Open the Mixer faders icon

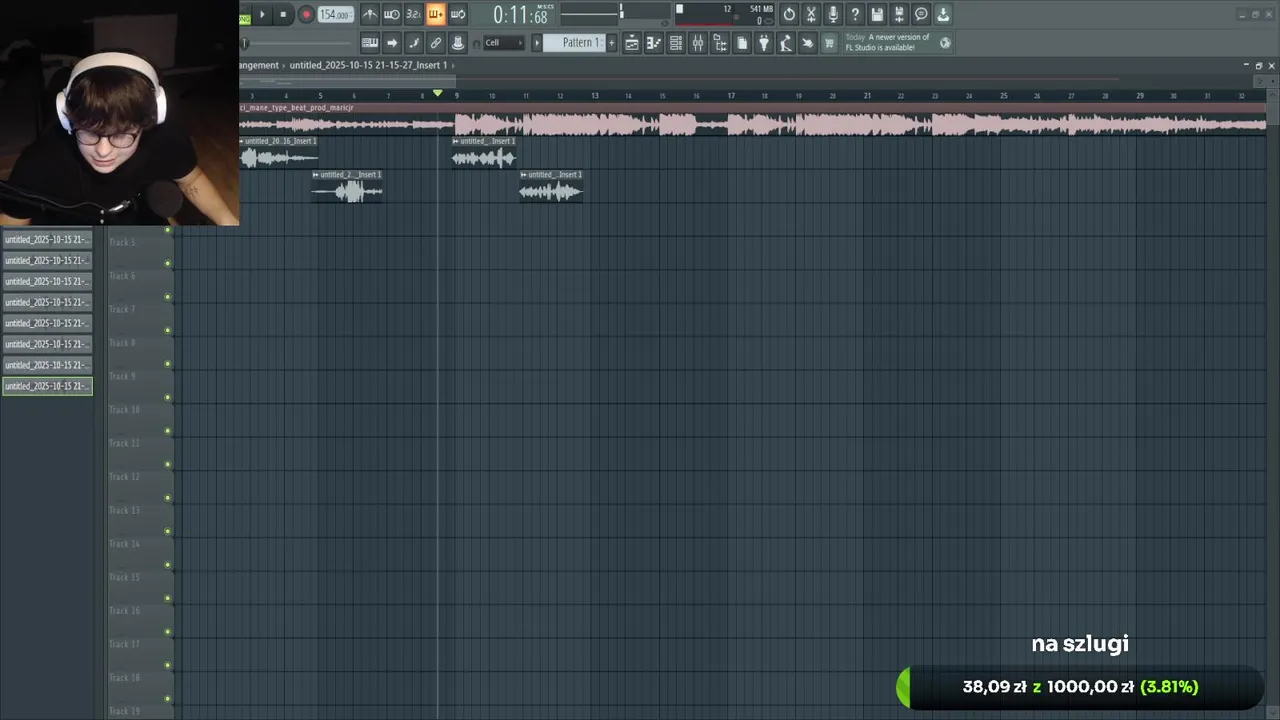(698, 43)
